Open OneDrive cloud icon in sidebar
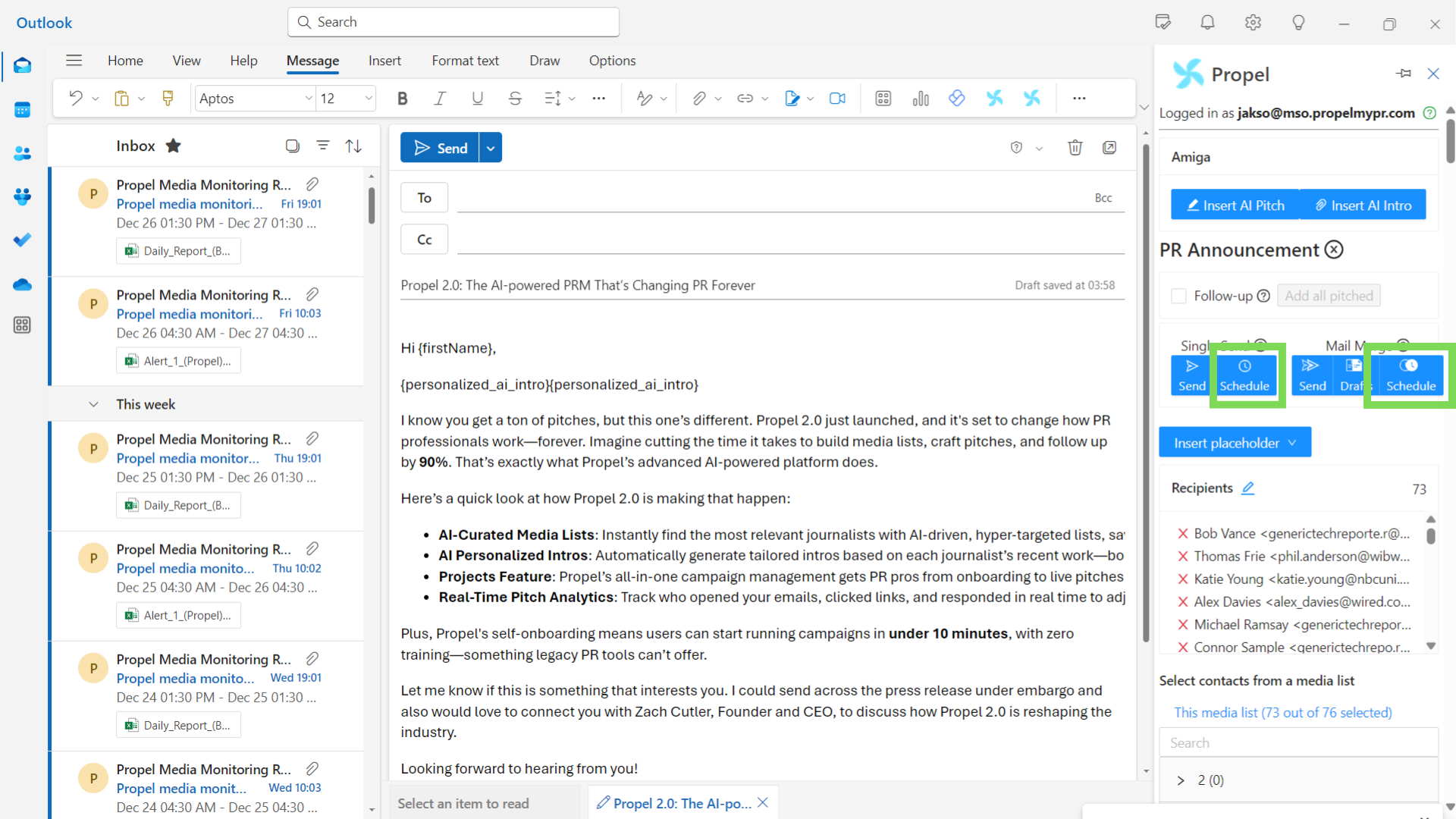This screenshot has height=819, width=1456. click(22, 284)
